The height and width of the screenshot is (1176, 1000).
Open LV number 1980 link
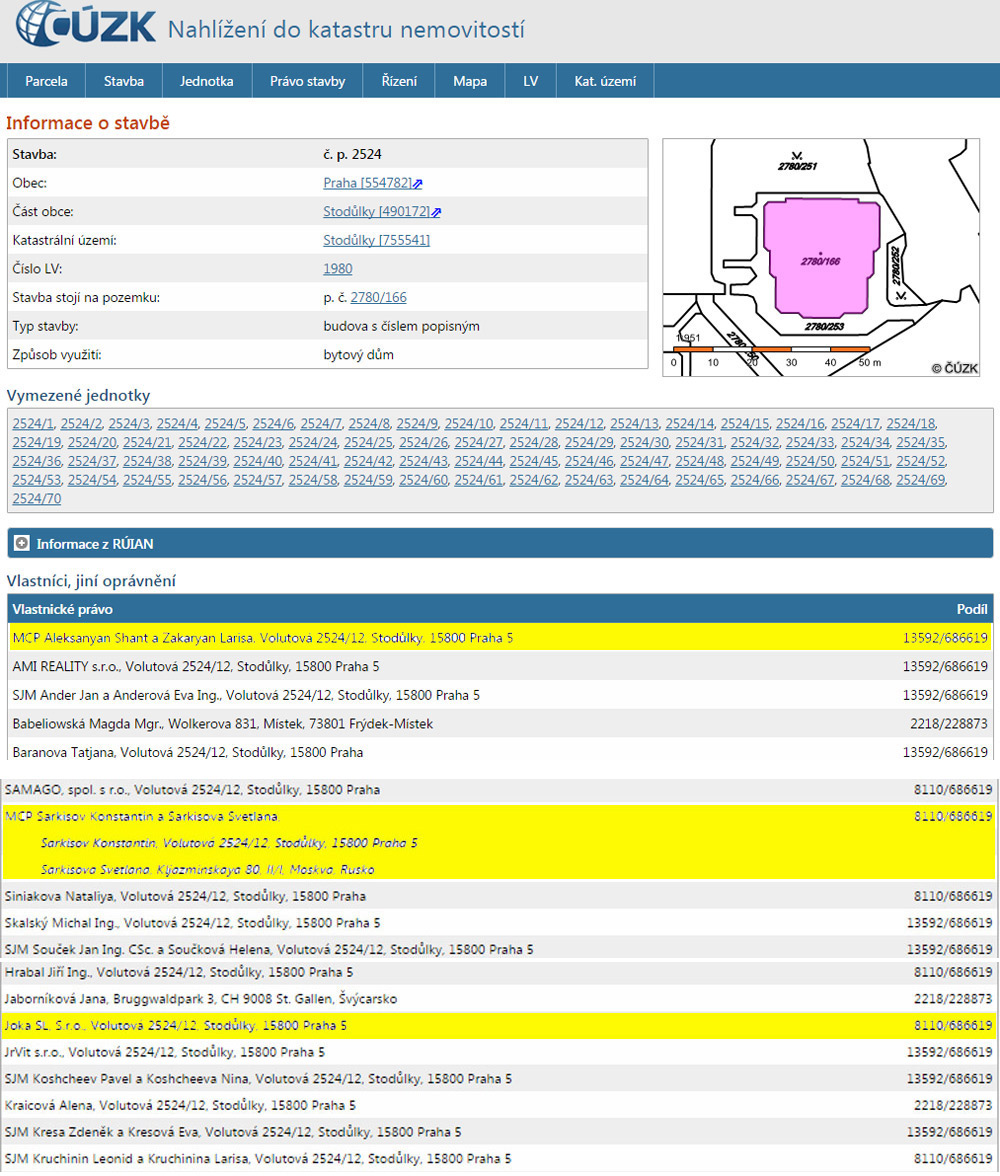pos(338,268)
